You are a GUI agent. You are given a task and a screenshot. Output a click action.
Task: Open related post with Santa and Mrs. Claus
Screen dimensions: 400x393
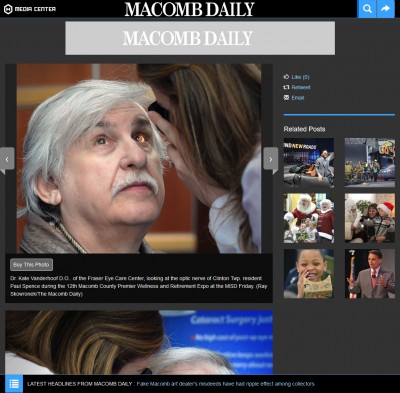pyautogui.click(x=309, y=218)
